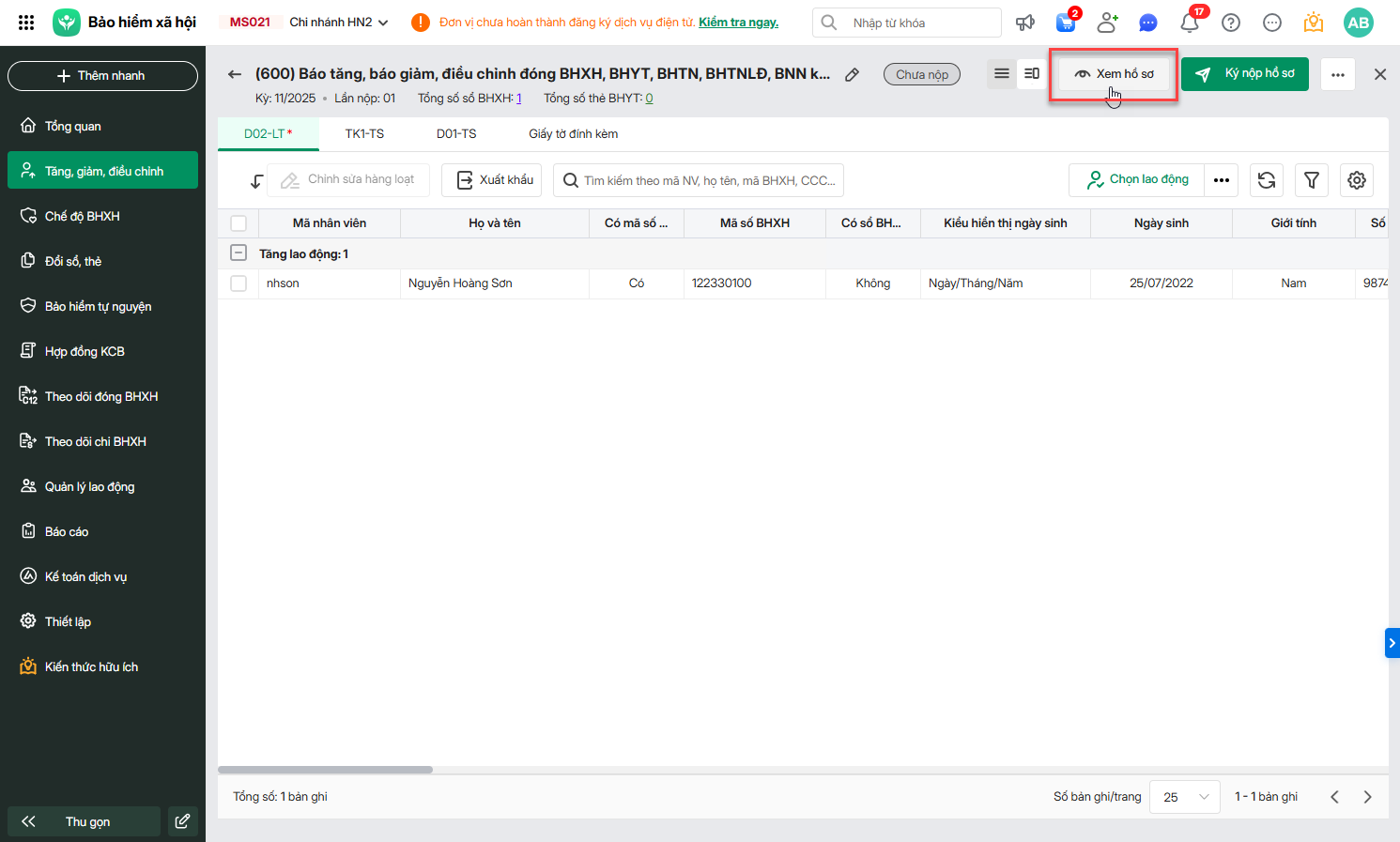Click the edit sidebar icon at bottom
The image size is (1400, 842).
coord(182,821)
